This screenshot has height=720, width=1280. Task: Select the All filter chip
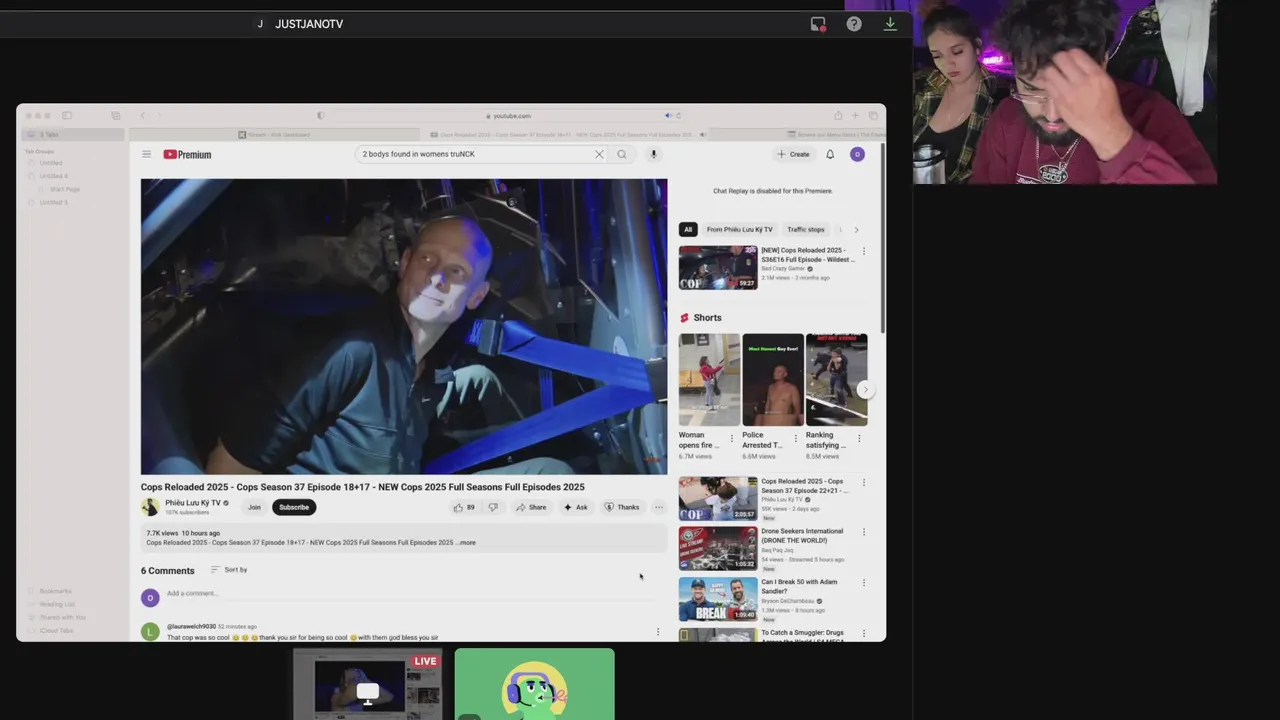[688, 230]
